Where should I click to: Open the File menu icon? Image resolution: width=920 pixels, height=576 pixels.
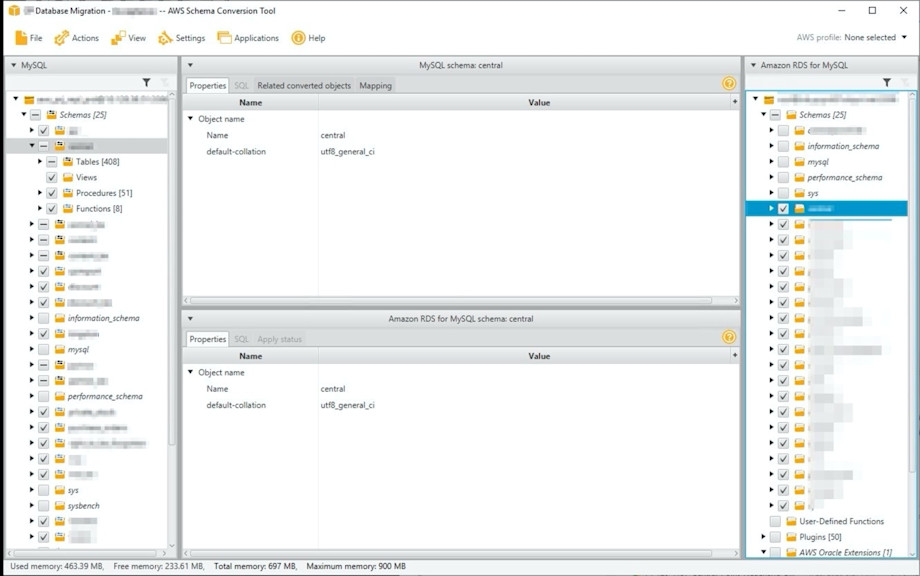point(21,38)
